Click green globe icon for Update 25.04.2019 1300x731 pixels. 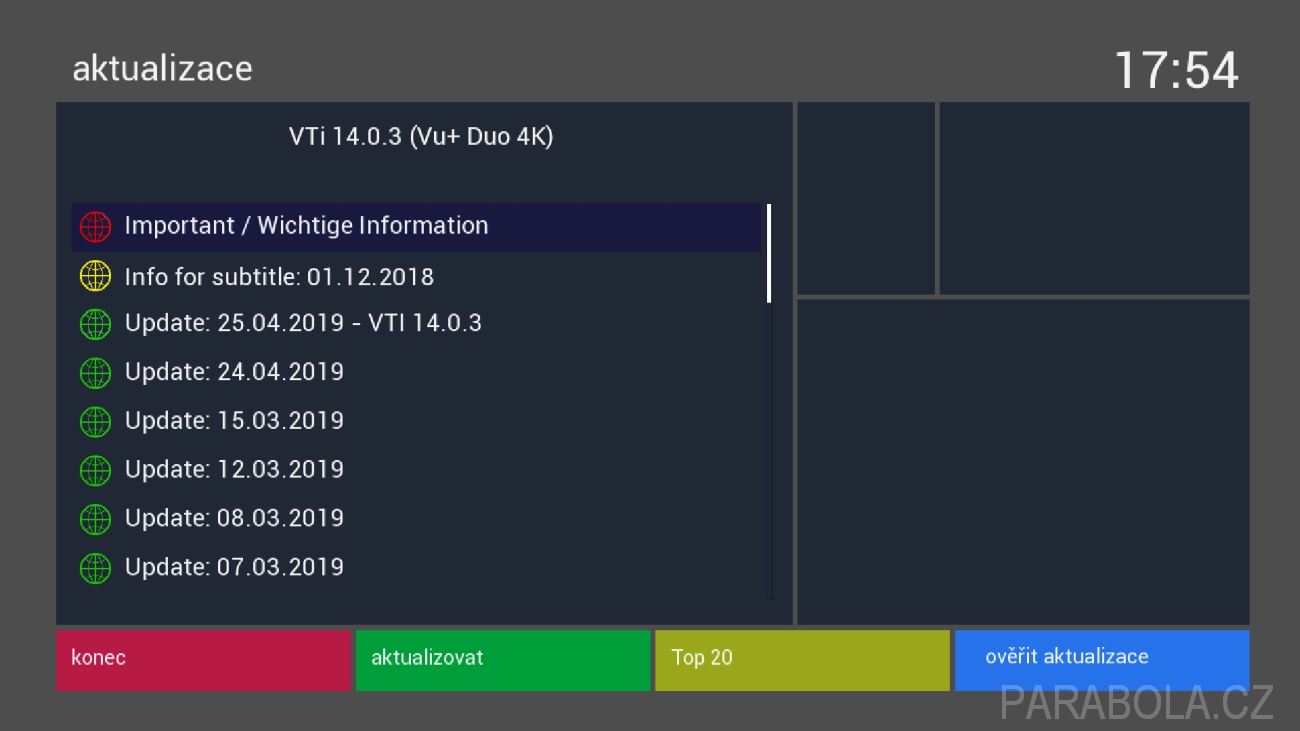point(95,324)
